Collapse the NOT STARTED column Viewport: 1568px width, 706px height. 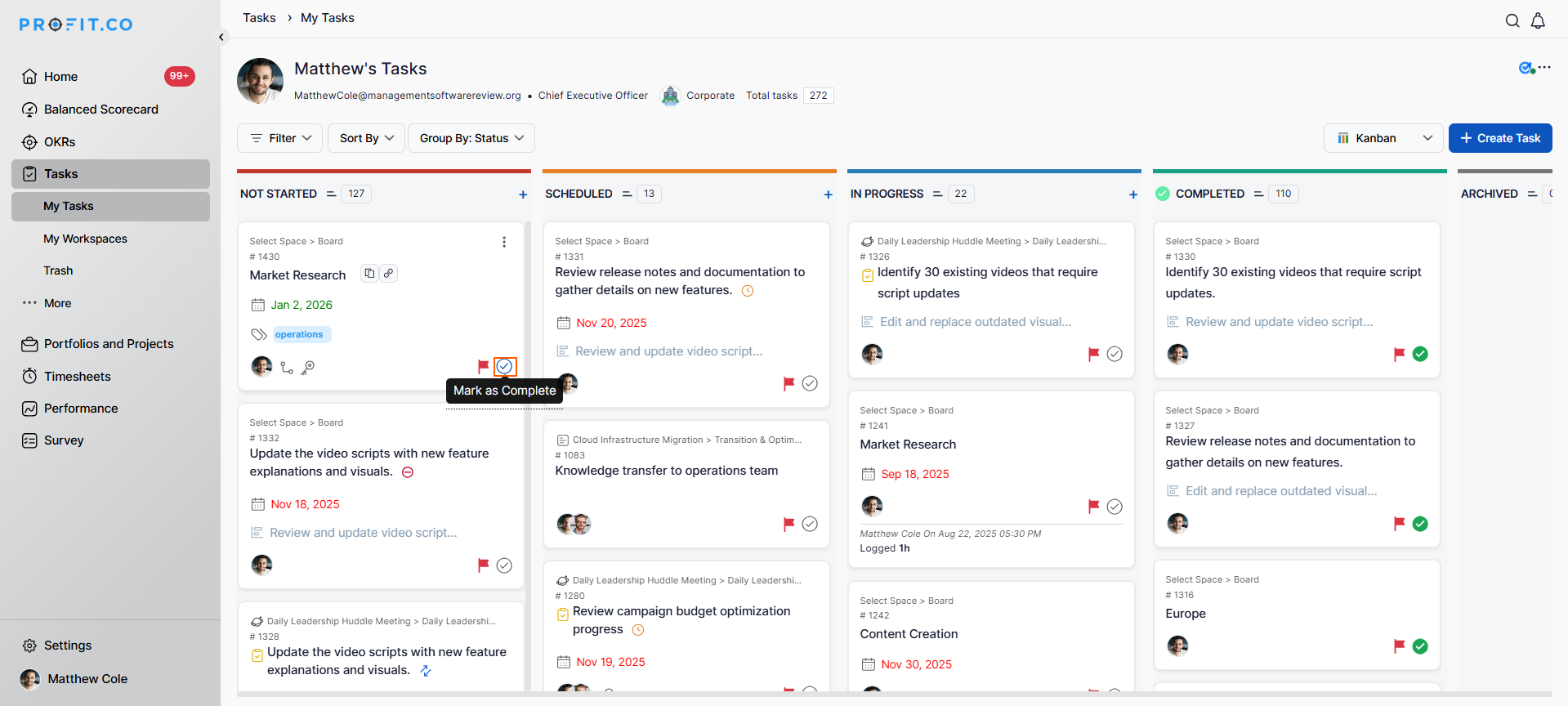pos(331,194)
